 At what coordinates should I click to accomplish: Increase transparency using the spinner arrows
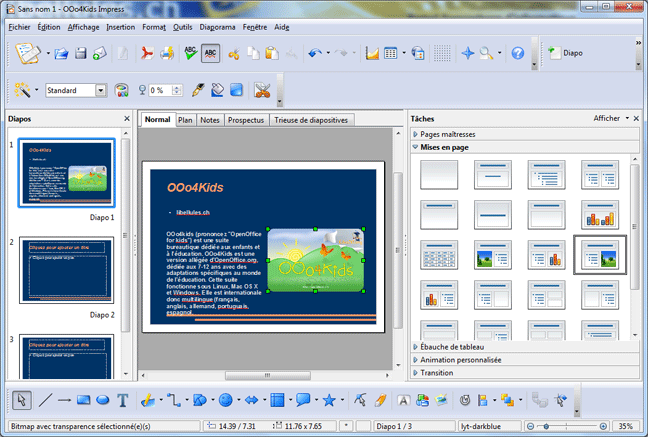click(177, 87)
